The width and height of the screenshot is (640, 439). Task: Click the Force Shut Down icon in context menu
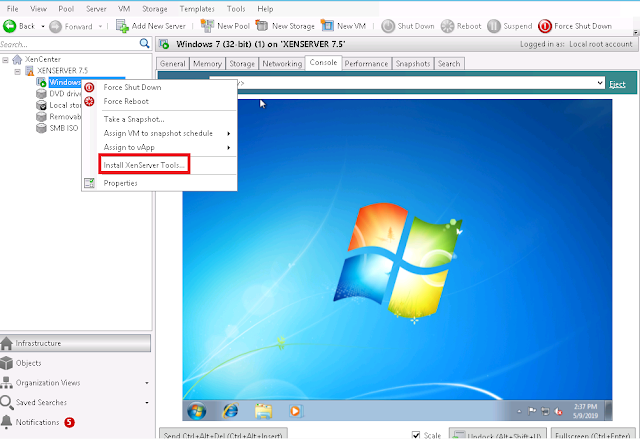[x=89, y=87]
